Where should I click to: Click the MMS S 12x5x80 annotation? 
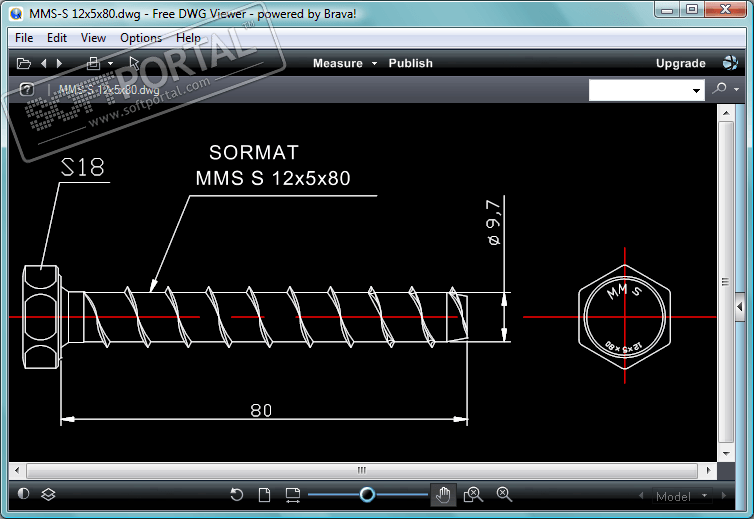coord(273,178)
